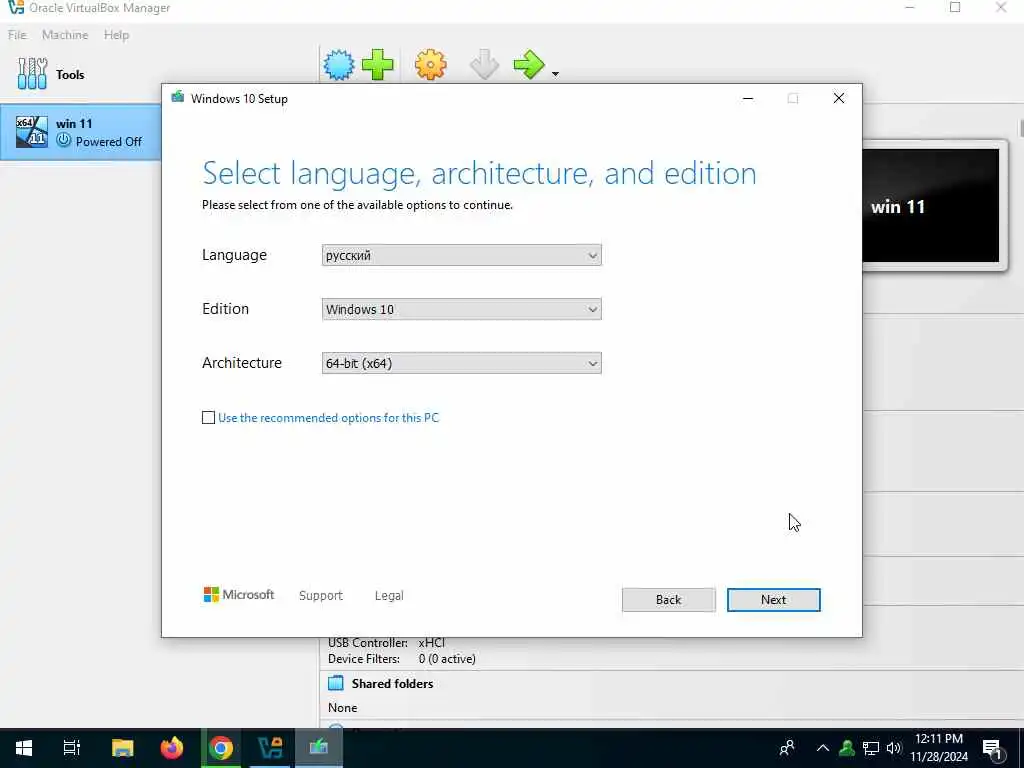1024x768 pixels.
Task: Switch to VirtualBox taskbar icon
Action: (x=270, y=748)
